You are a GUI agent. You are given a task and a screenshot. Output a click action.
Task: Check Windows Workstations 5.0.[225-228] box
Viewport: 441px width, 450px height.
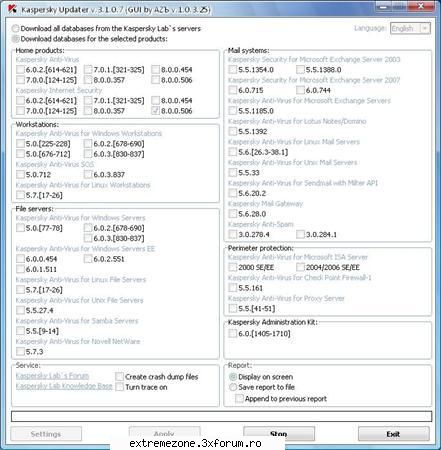click(20, 144)
